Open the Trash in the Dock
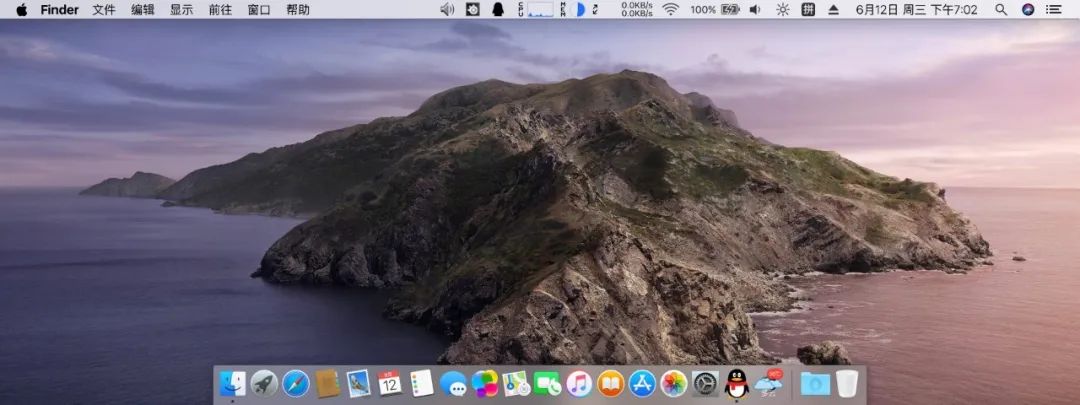Screen dimensions: 1080x405 click(x=847, y=384)
